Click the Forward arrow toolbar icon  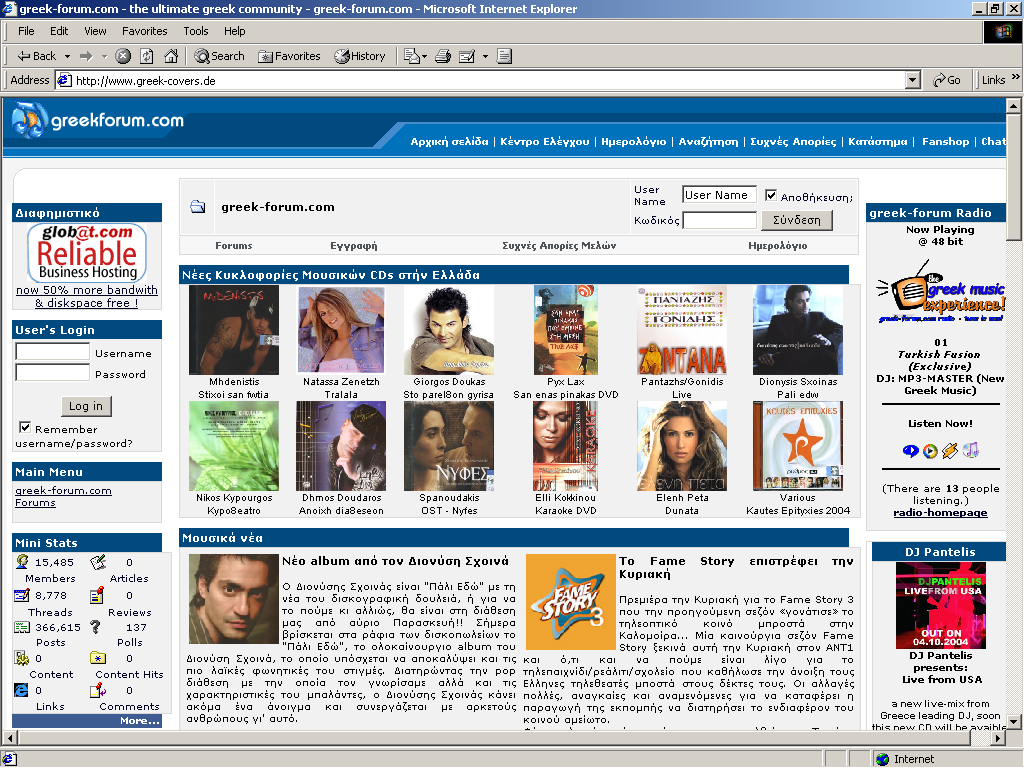point(86,56)
